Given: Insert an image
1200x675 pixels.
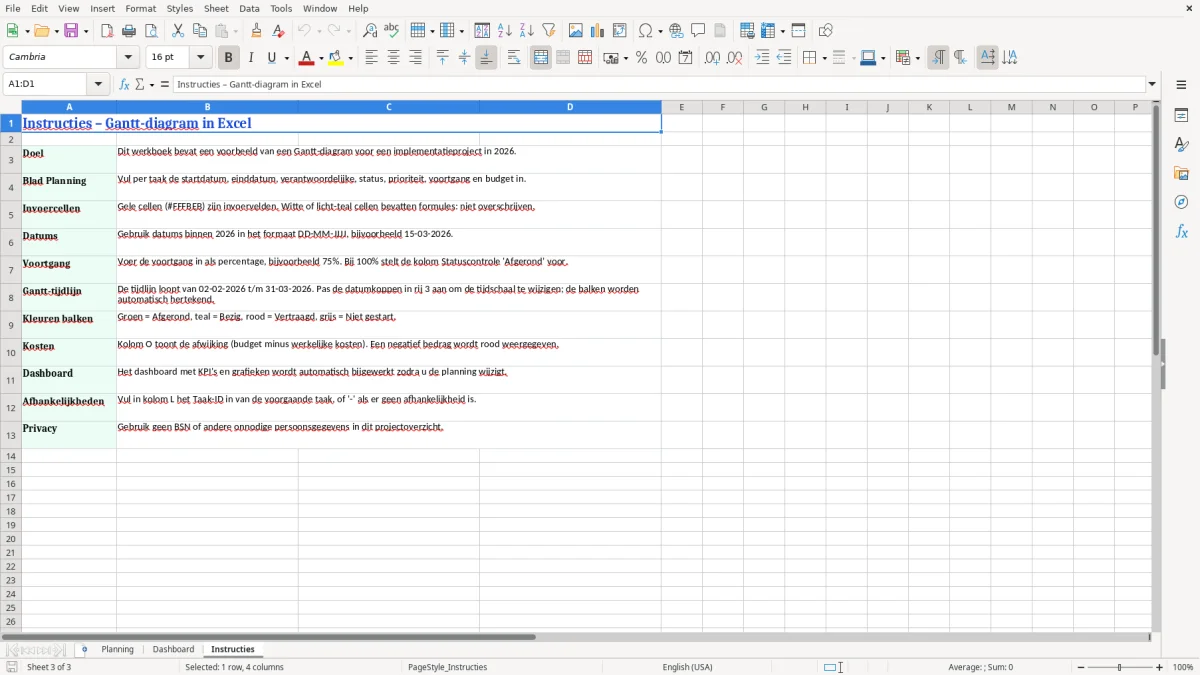Looking at the screenshot, I should pyautogui.click(x=575, y=31).
